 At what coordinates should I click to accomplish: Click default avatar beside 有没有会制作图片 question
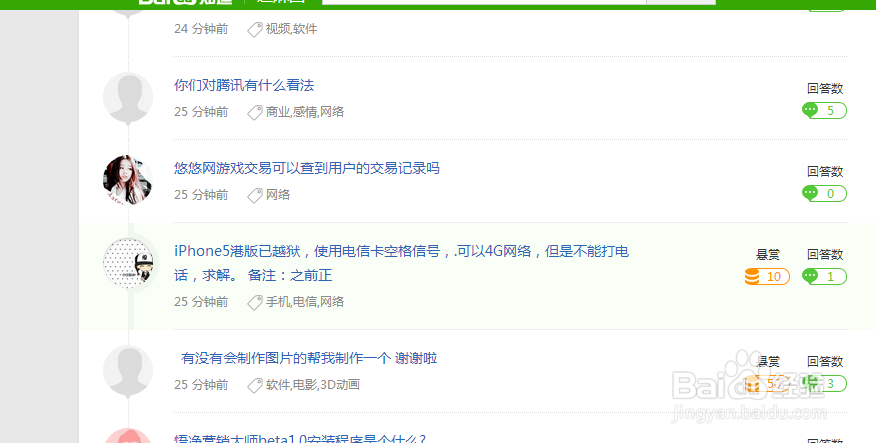click(128, 370)
